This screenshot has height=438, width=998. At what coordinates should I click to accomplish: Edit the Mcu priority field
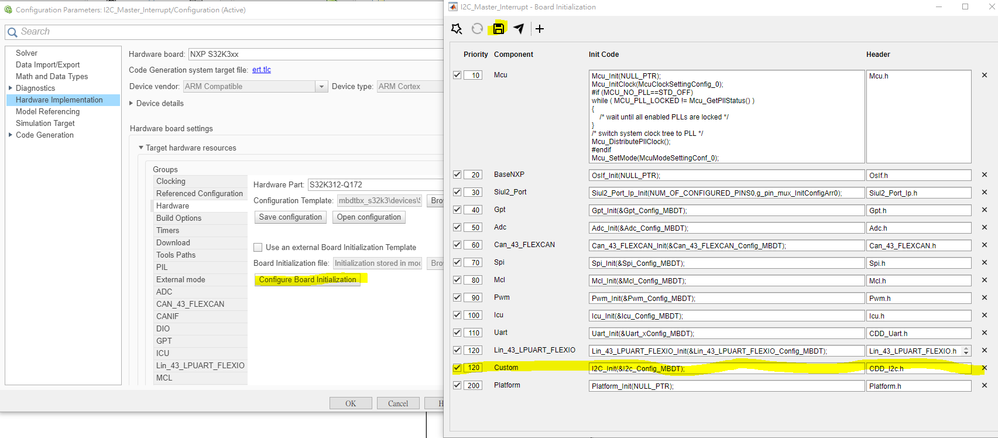click(473, 75)
